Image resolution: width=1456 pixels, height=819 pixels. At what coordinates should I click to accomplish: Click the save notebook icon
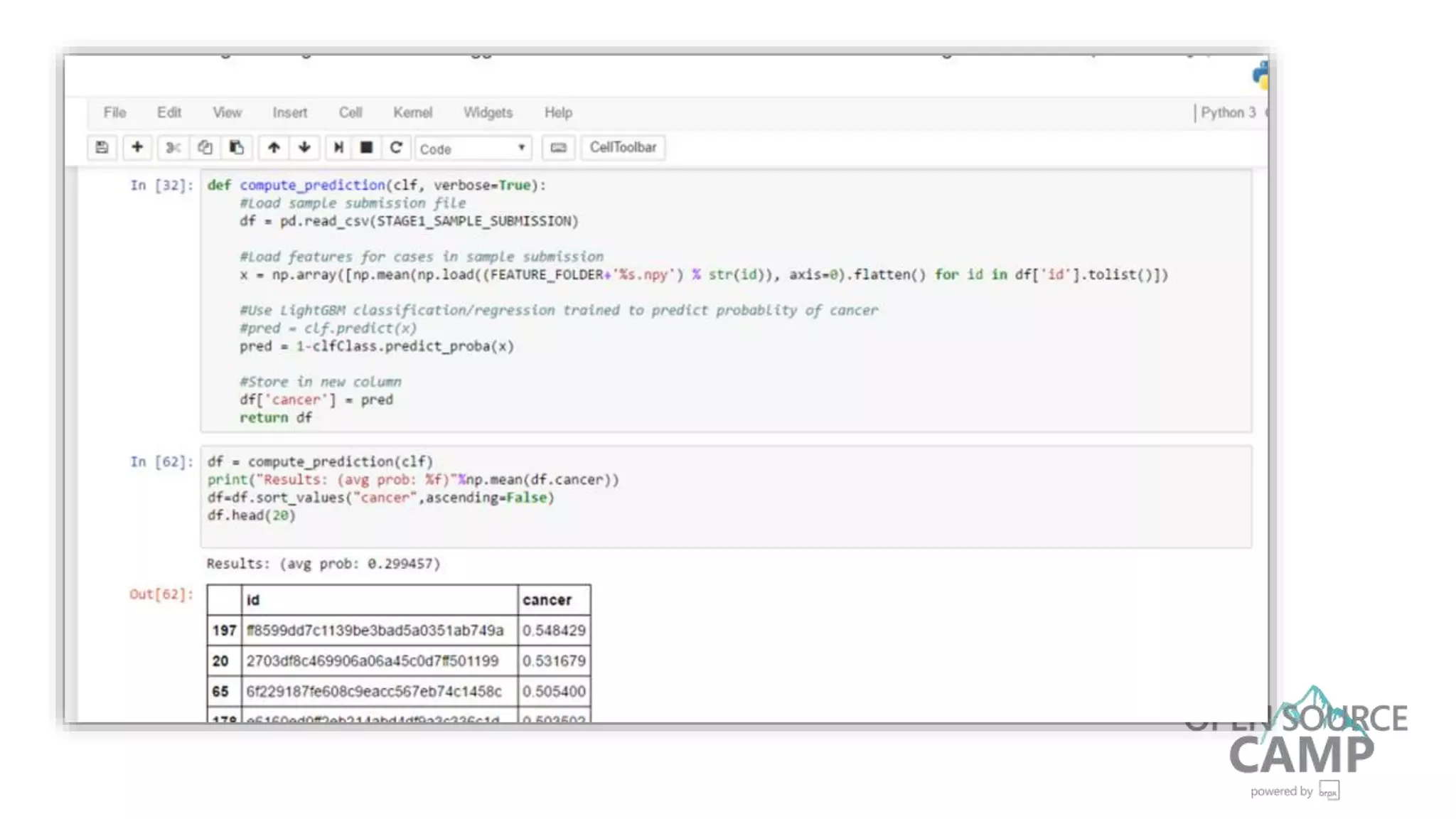102,147
